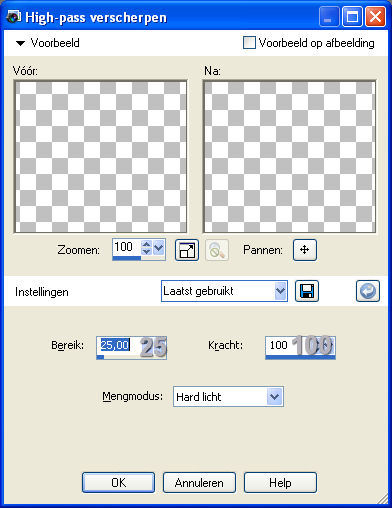Click the fit-to-window preview icon
This screenshot has width=392, height=508.
pos(187,250)
